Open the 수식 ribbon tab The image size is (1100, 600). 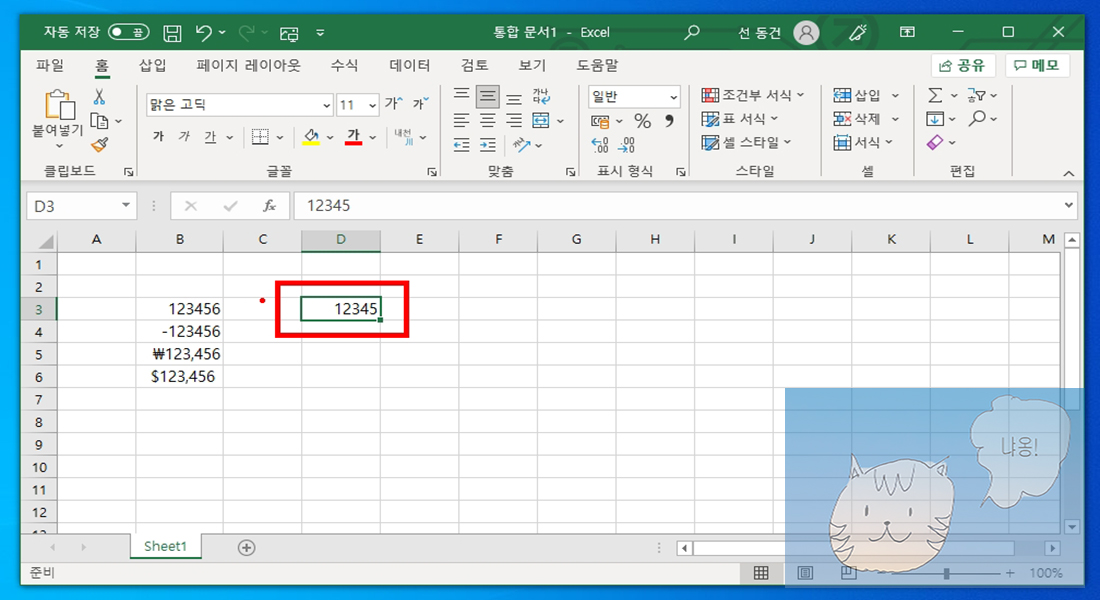click(344, 65)
